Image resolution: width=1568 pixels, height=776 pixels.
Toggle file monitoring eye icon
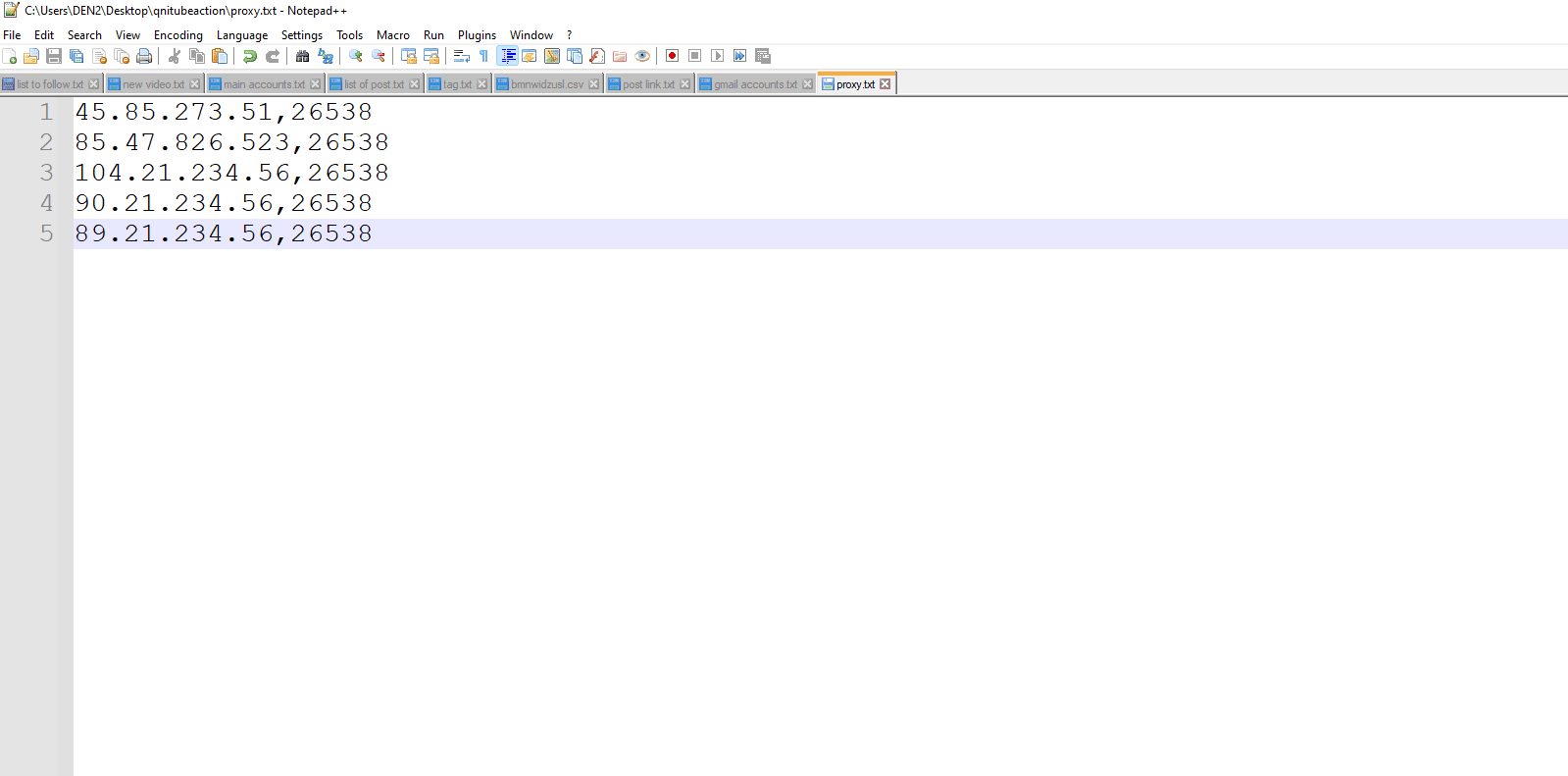pyautogui.click(x=642, y=56)
